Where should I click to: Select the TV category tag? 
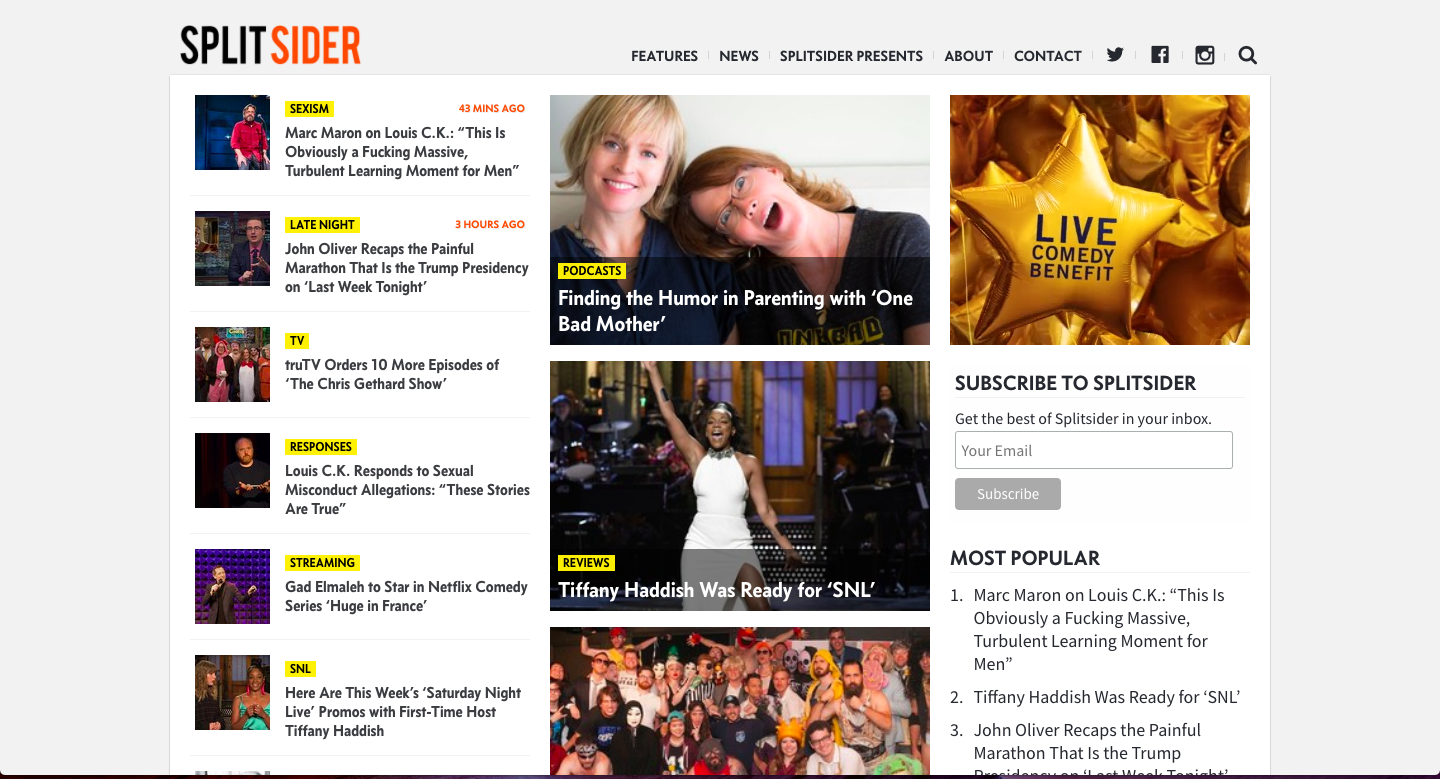click(297, 341)
